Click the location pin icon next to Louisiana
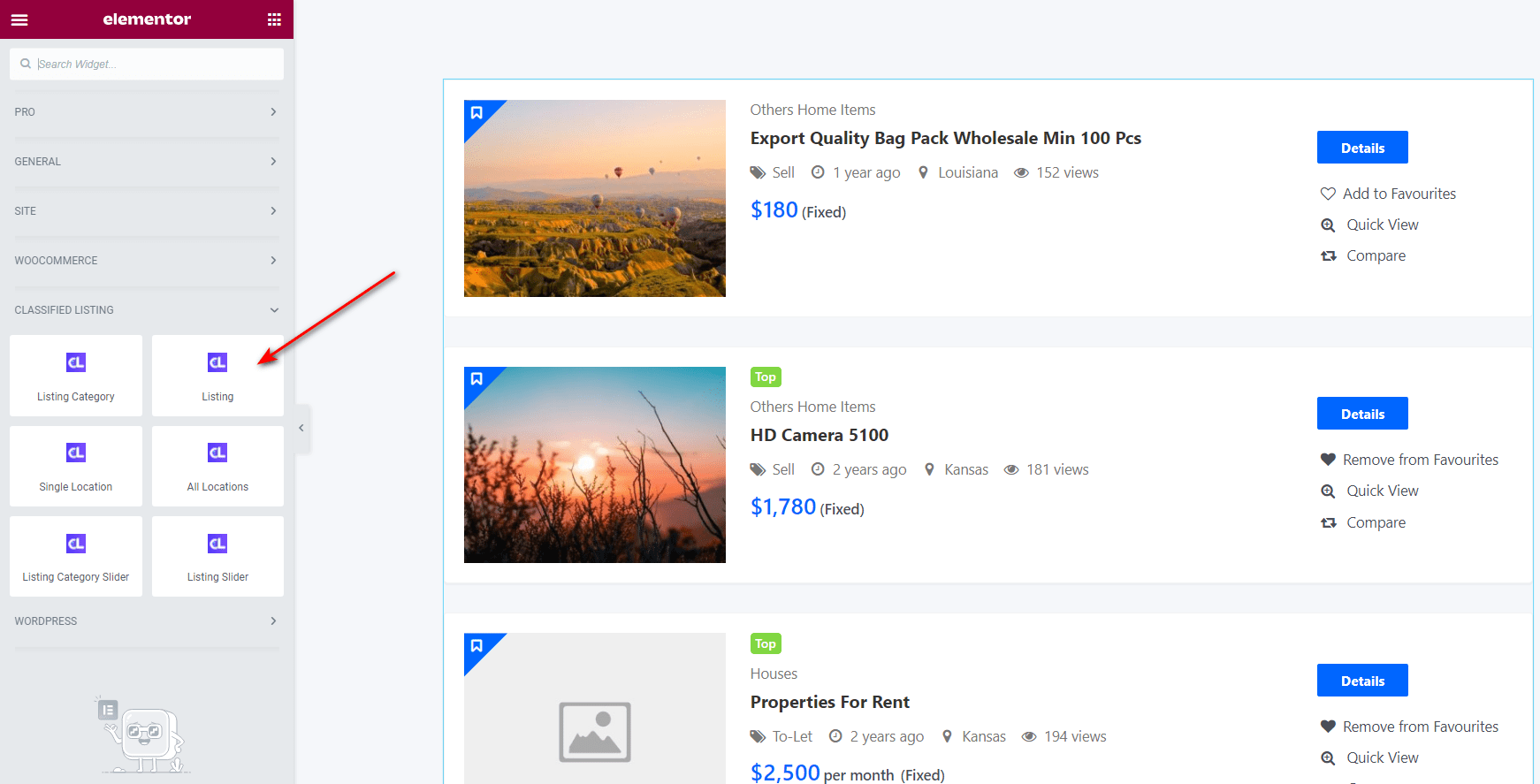 click(923, 172)
